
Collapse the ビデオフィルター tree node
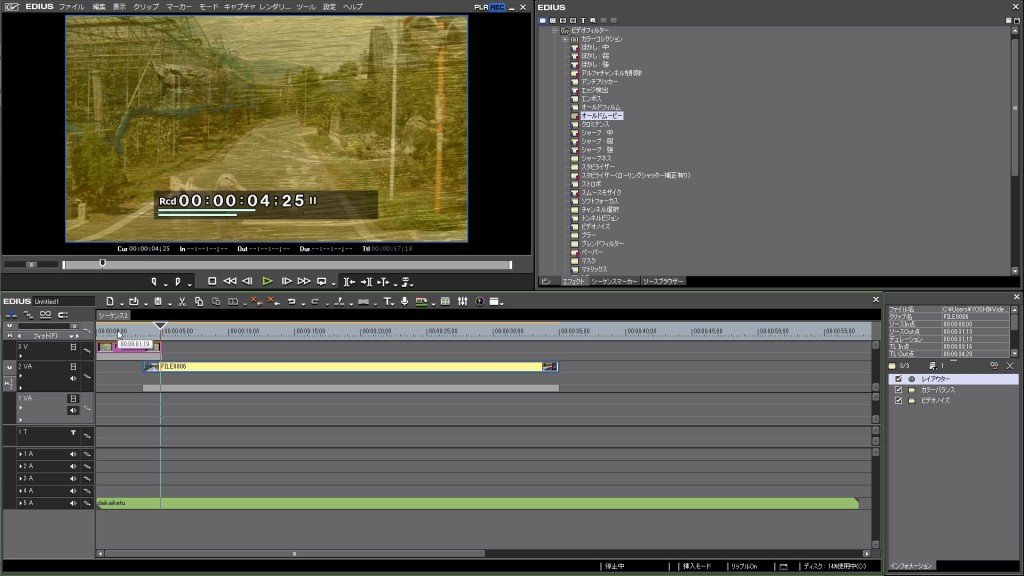554,31
